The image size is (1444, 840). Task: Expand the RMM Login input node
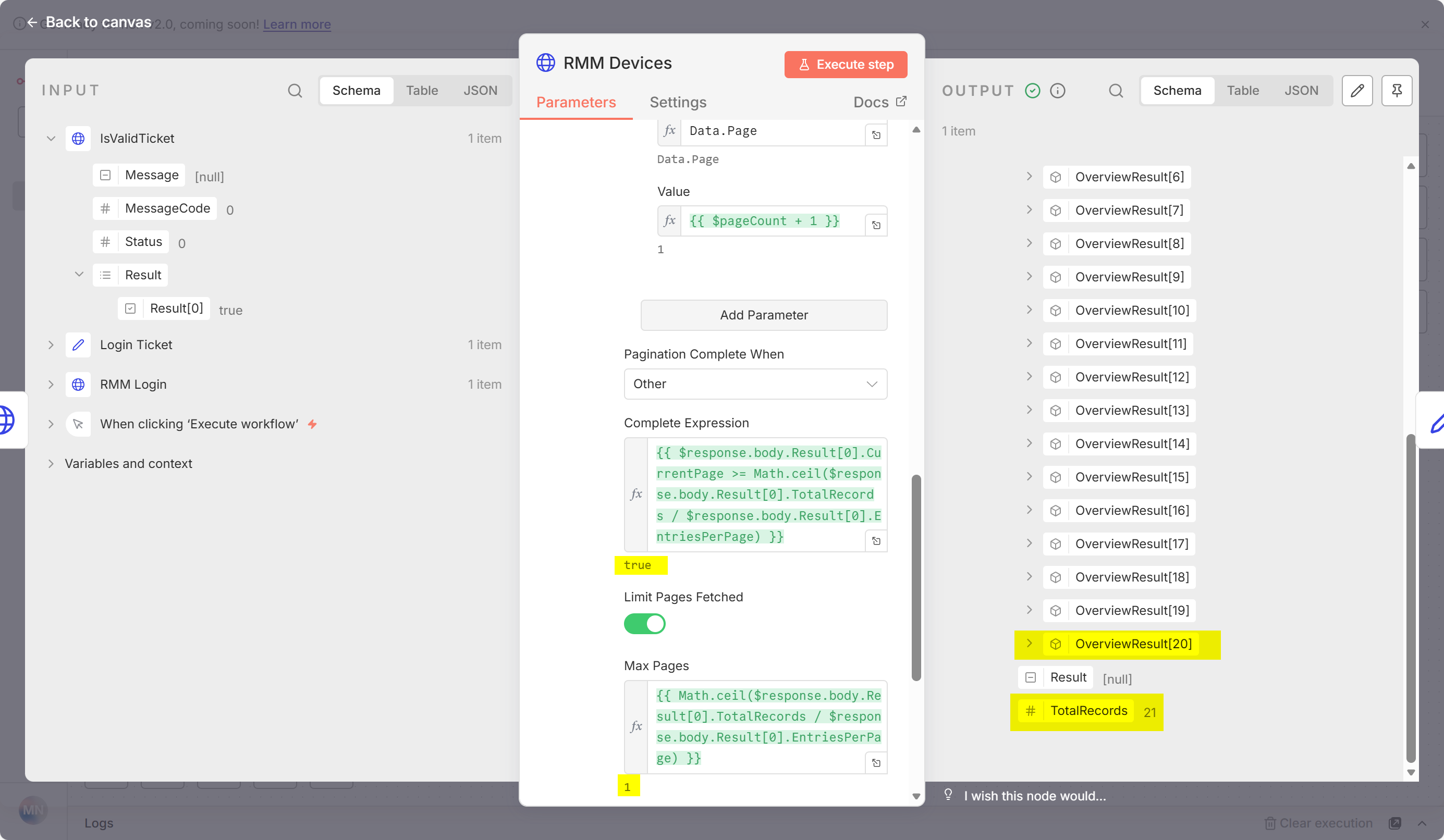point(51,384)
